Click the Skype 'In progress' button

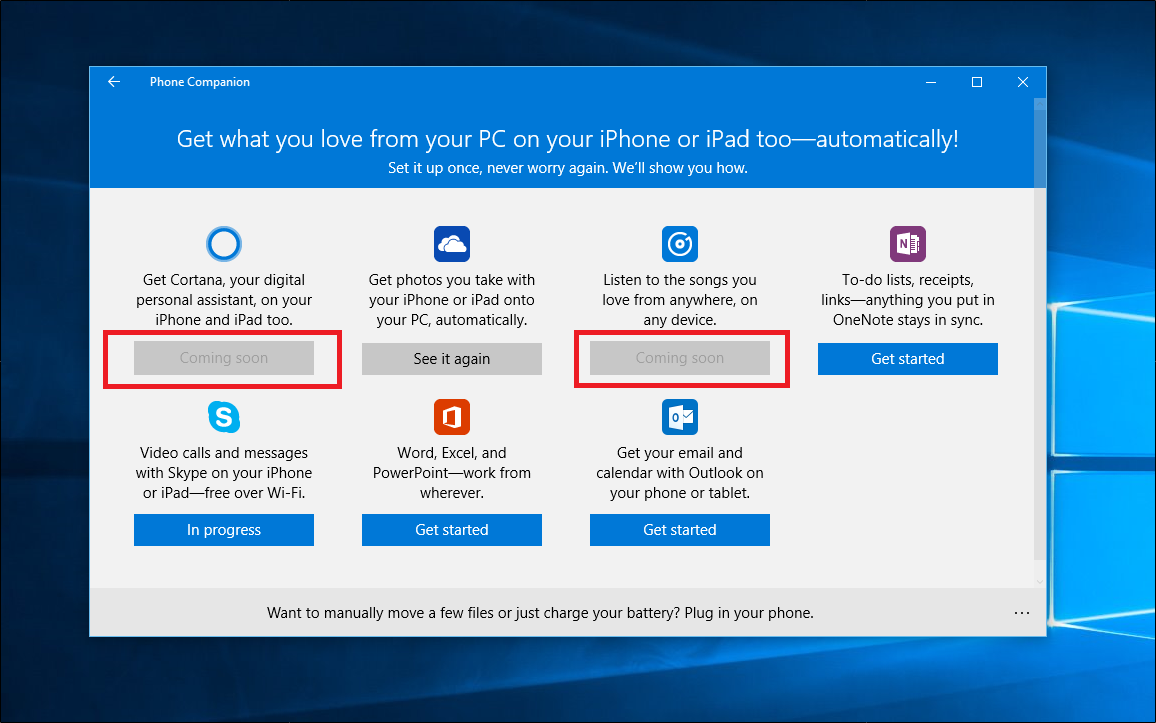tap(224, 530)
